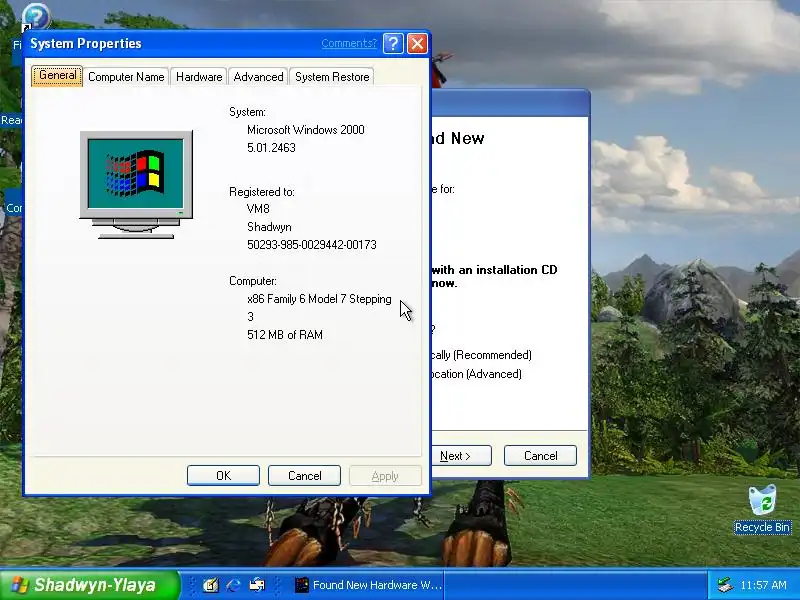The width and height of the screenshot is (800, 600).
Task: Click the registered name VM8
Action: tap(258, 209)
